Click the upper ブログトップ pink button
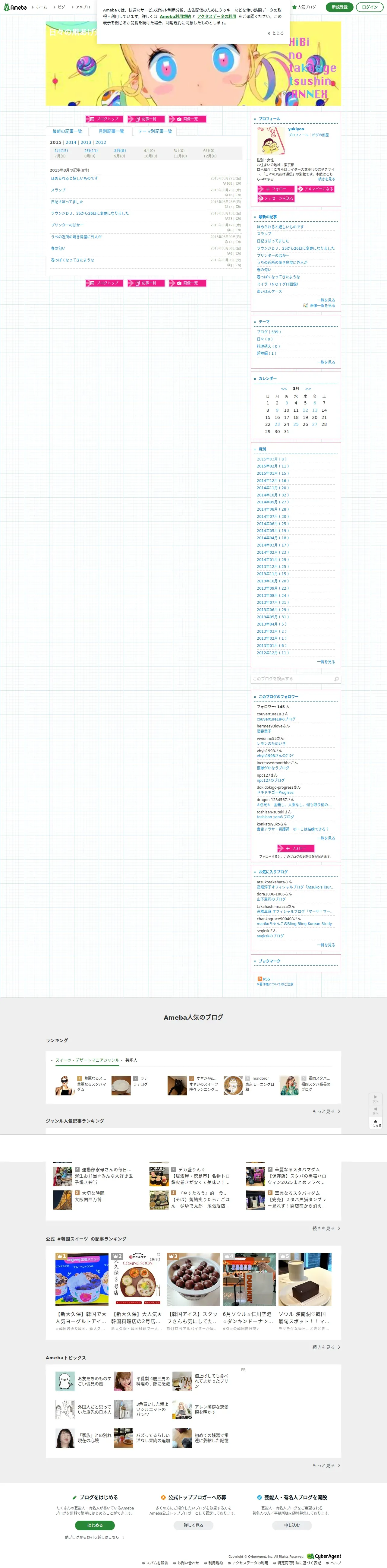The image size is (387, 1568). click(105, 119)
